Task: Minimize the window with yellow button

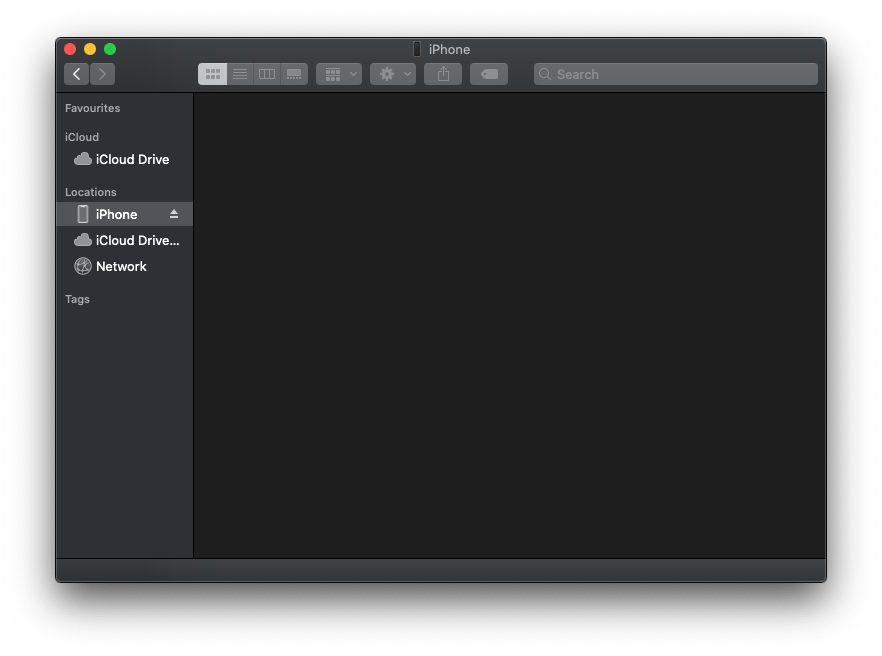Action: (90, 50)
